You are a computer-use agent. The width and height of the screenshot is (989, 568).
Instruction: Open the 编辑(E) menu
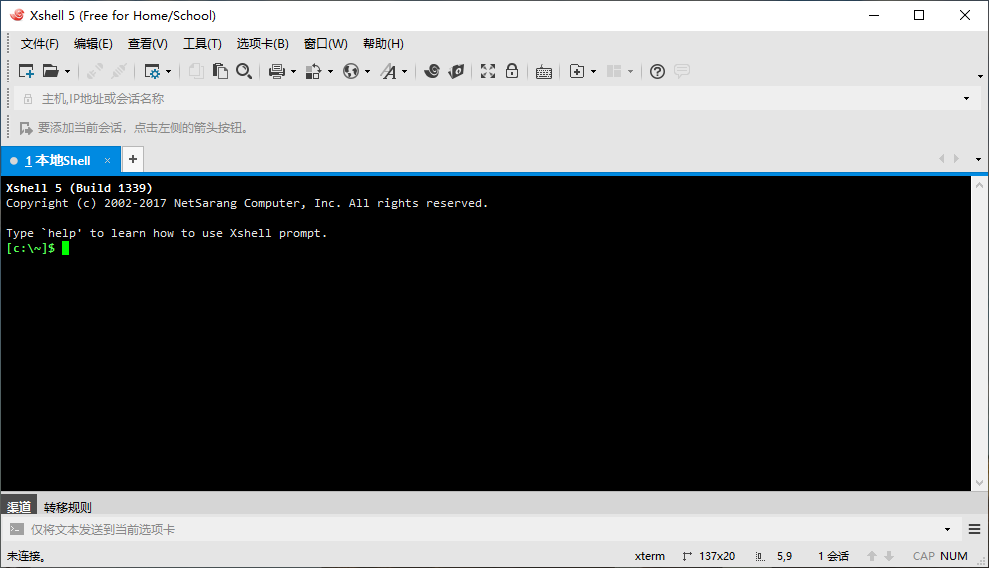pos(93,43)
